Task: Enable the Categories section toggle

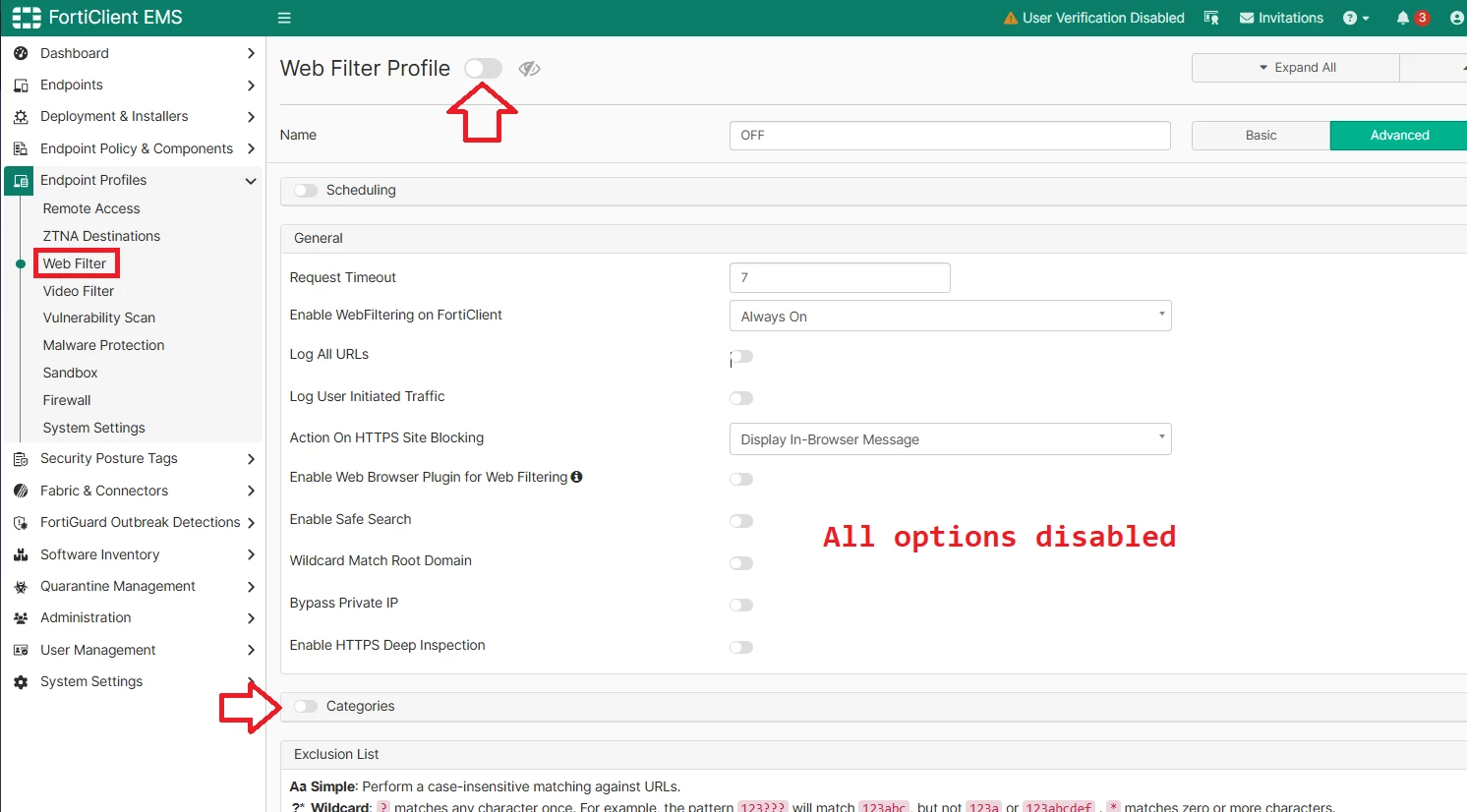Action: pos(306,707)
